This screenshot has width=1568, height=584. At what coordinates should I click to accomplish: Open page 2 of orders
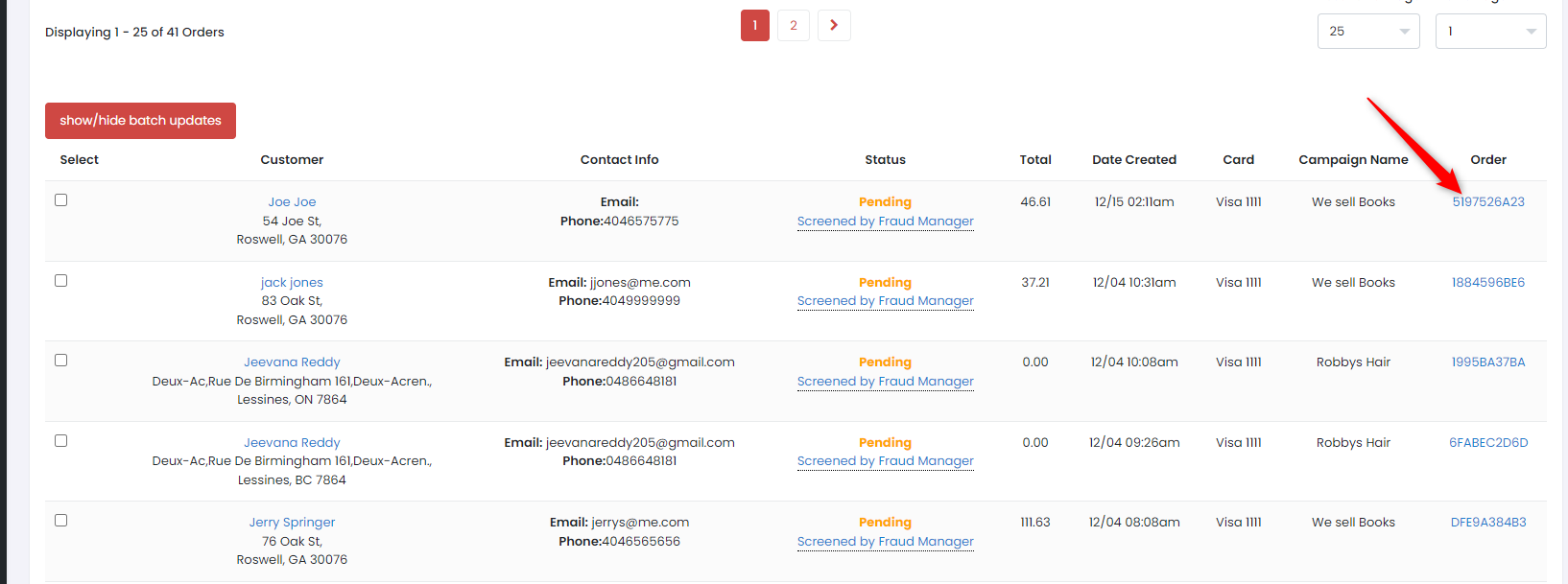[794, 25]
